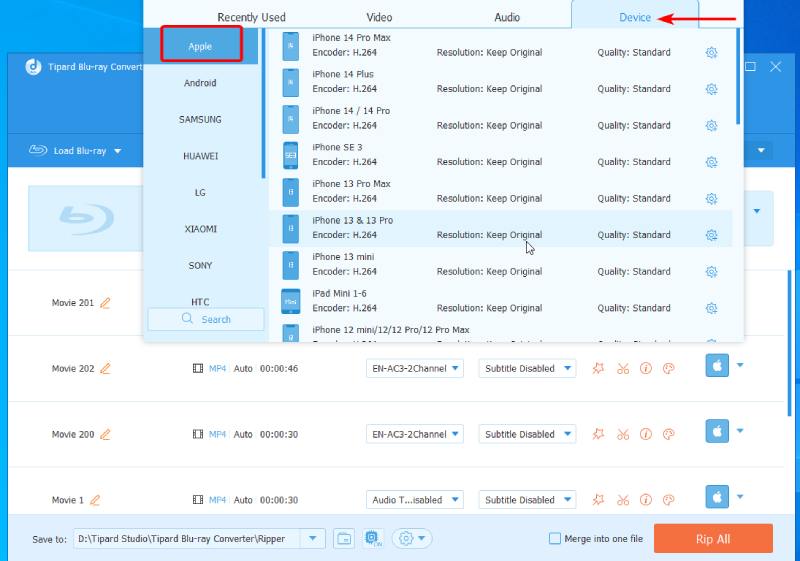Viewport: 800px width, 561px height.
Task: Open settings gear for iPhone 13 & 13 Pro
Action: tap(711, 235)
